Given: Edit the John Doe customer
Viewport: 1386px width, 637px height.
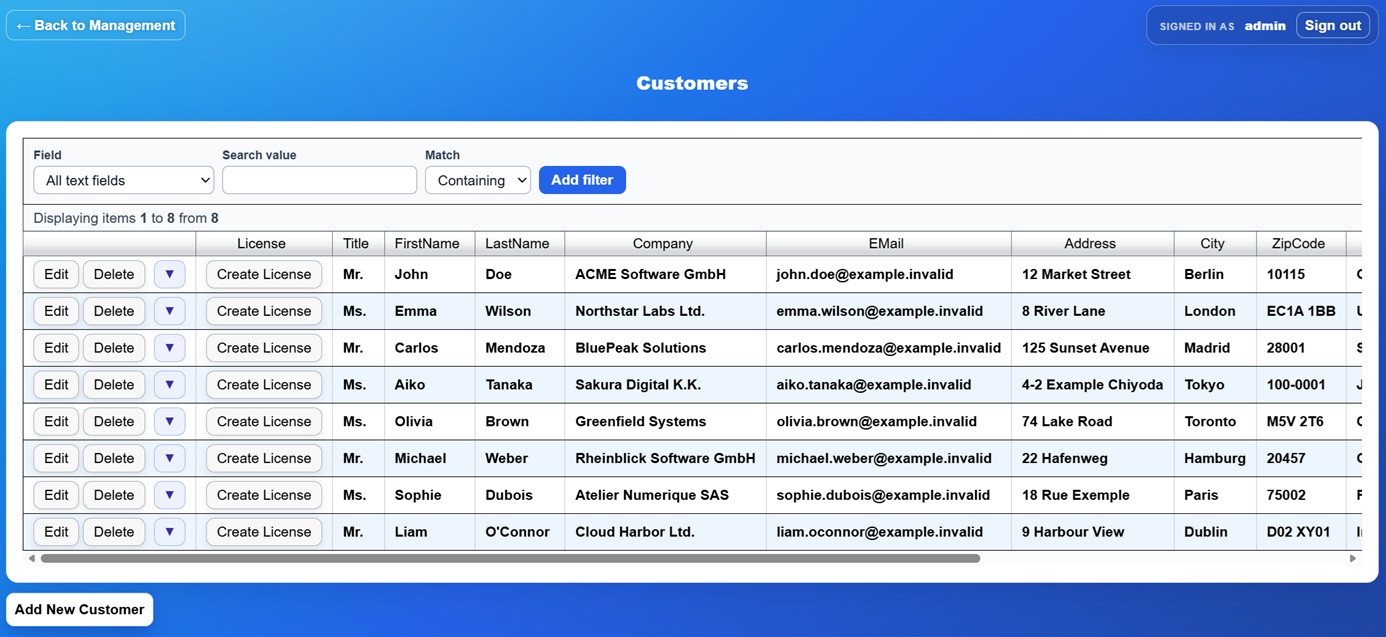Looking at the screenshot, I should click(x=56, y=274).
